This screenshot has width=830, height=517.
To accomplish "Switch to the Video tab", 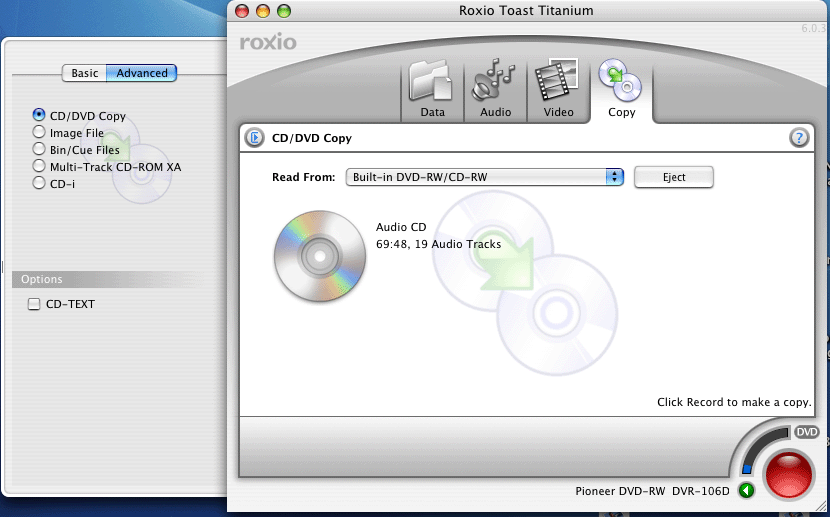I will [558, 91].
